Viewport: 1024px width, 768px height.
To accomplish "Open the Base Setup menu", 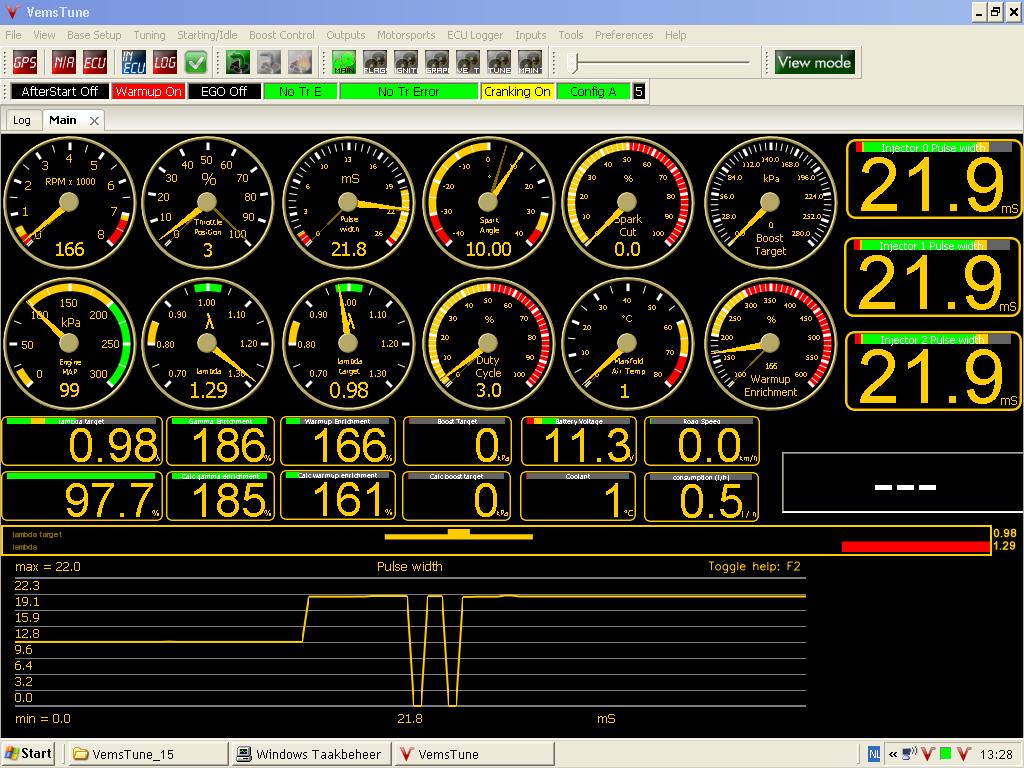I will click(x=94, y=35).
